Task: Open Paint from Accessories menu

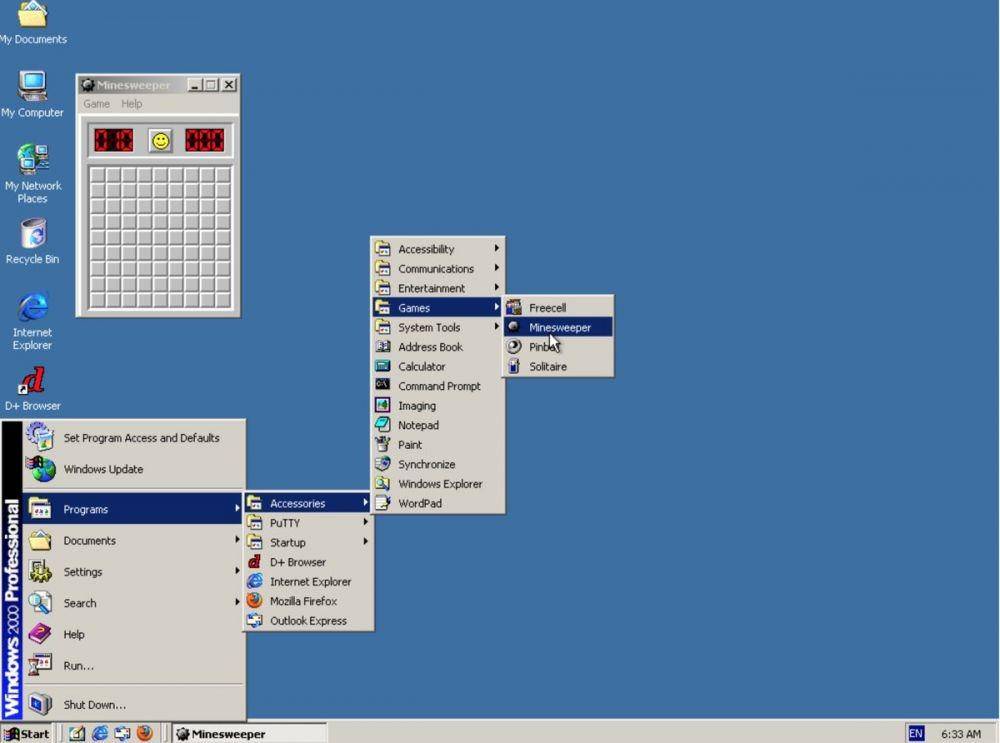Action: point(438,445)
